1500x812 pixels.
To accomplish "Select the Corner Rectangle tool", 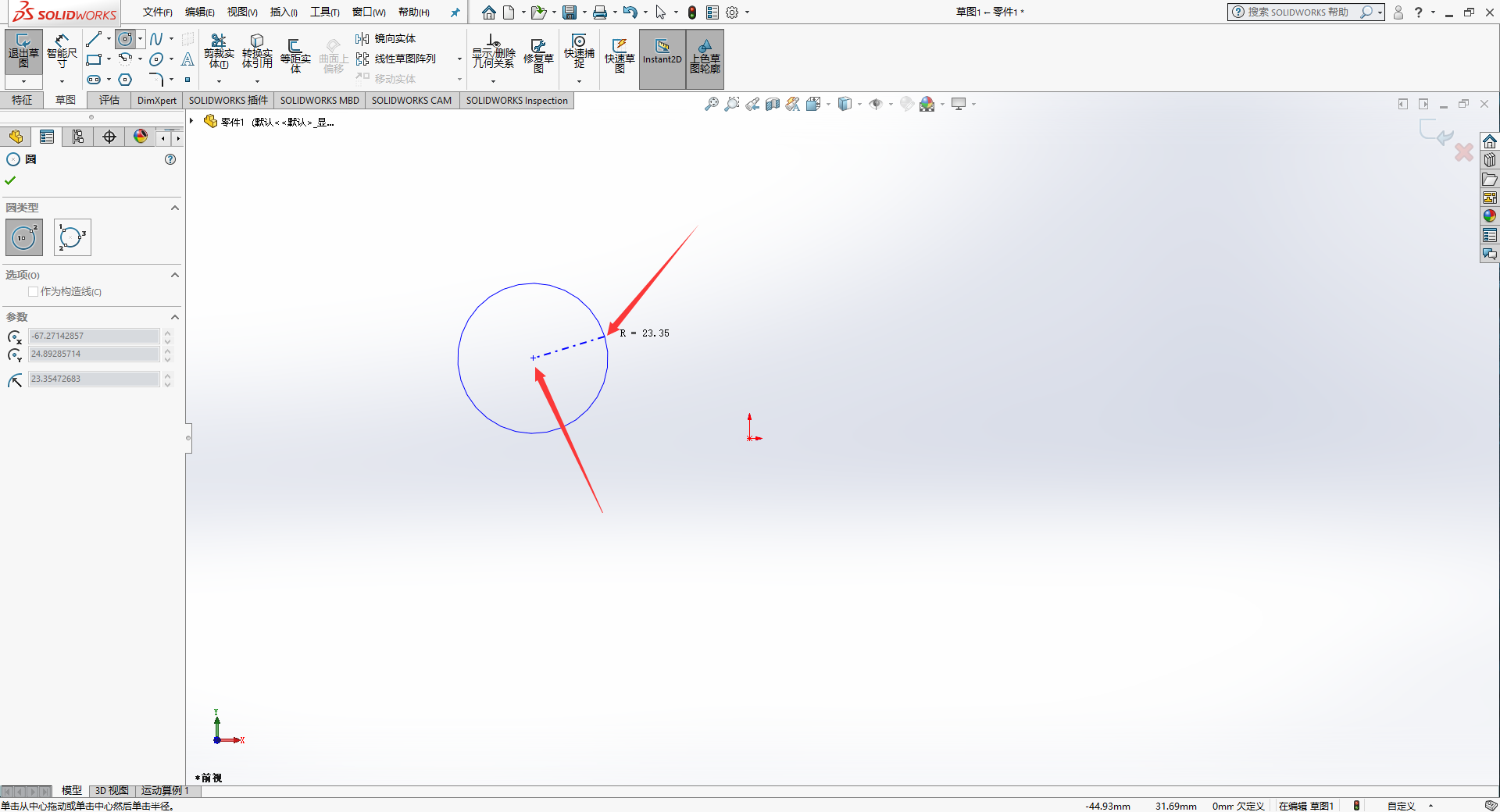I will pos(94,59).
